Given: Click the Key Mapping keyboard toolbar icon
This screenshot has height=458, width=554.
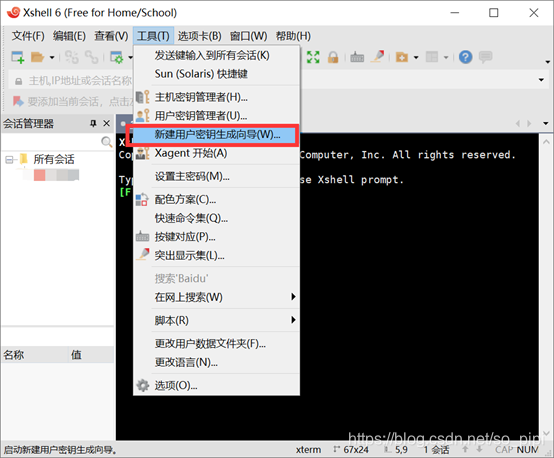Looking at the screenshot, I should pos(357,57).
